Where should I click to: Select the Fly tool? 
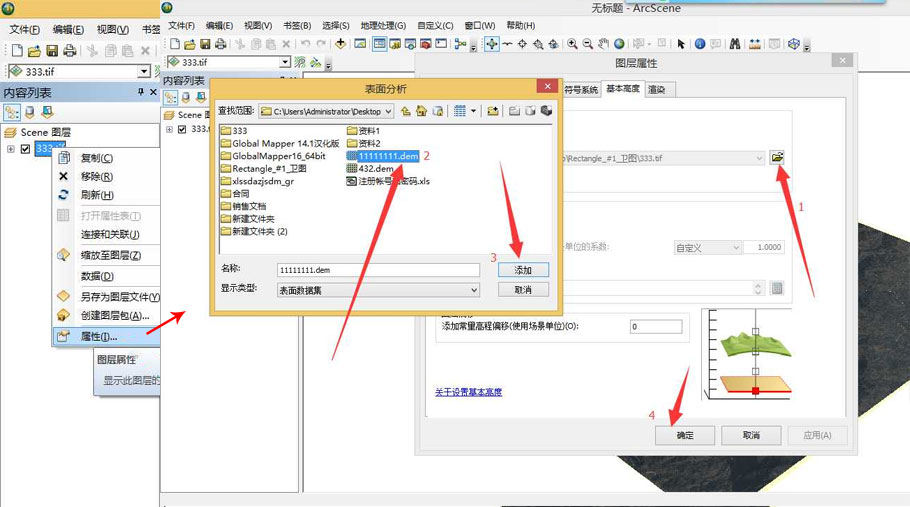[507, 44]
